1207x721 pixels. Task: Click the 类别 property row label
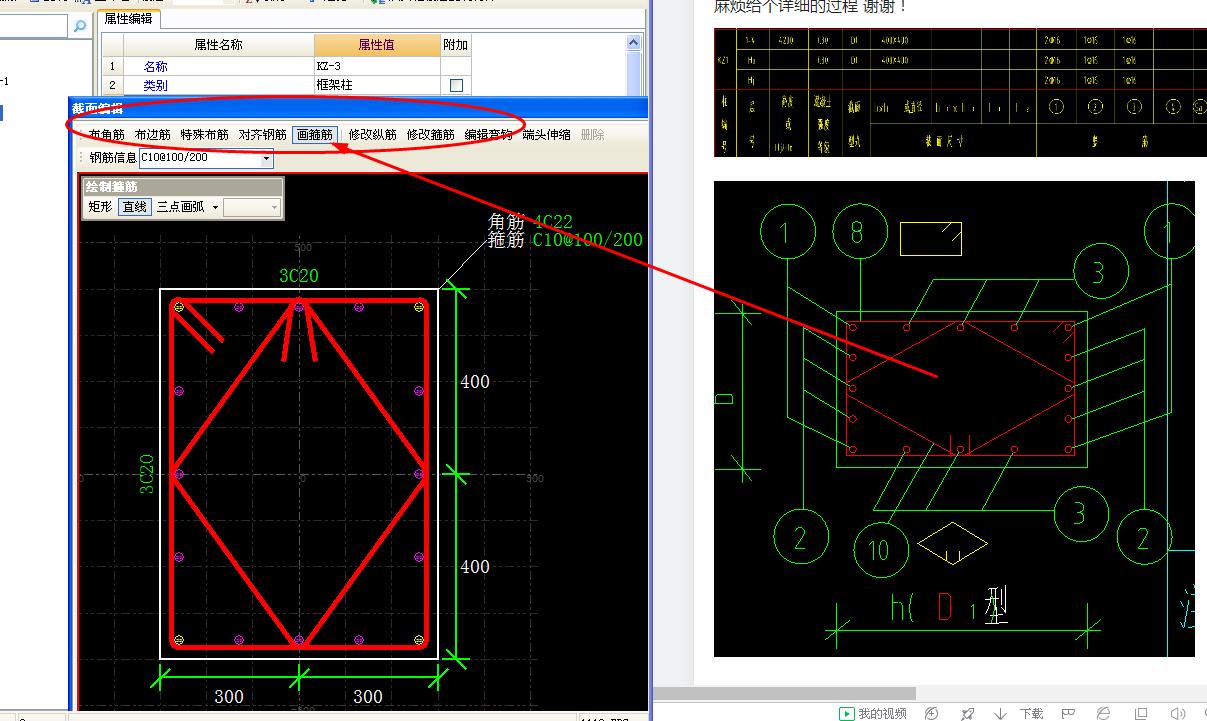tap(155, 86)
